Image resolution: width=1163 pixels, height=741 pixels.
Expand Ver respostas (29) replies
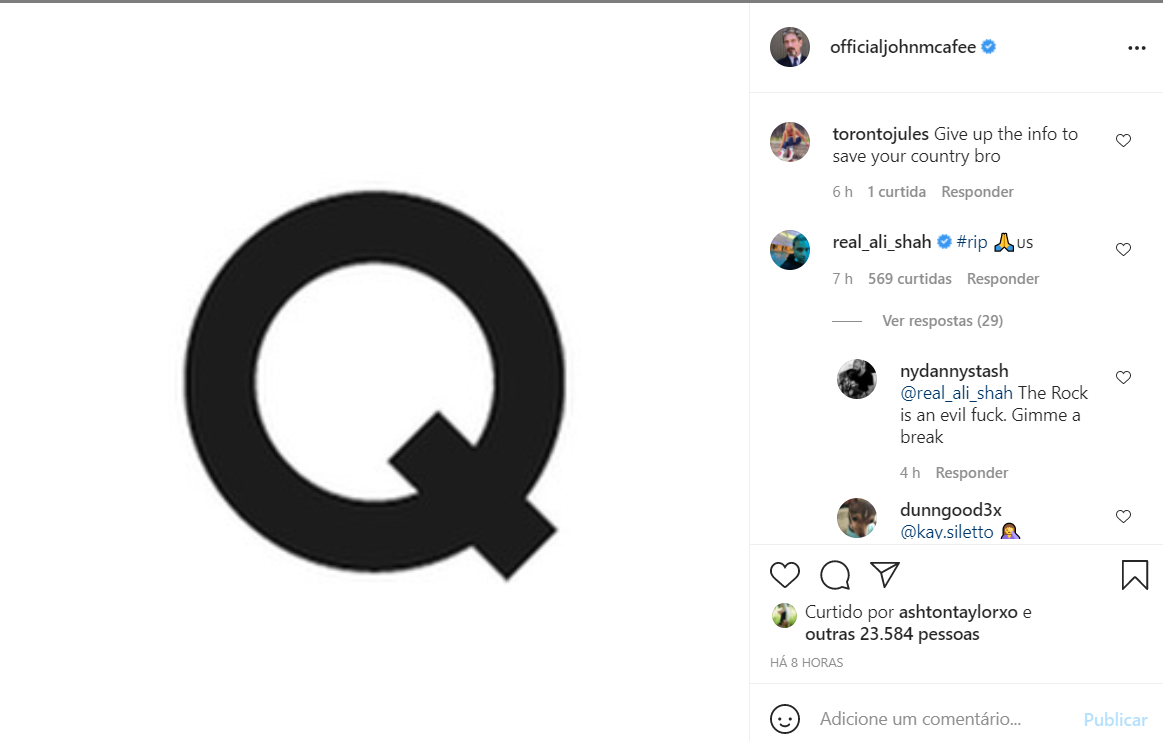pyautogui.click(x=942, y=321)
